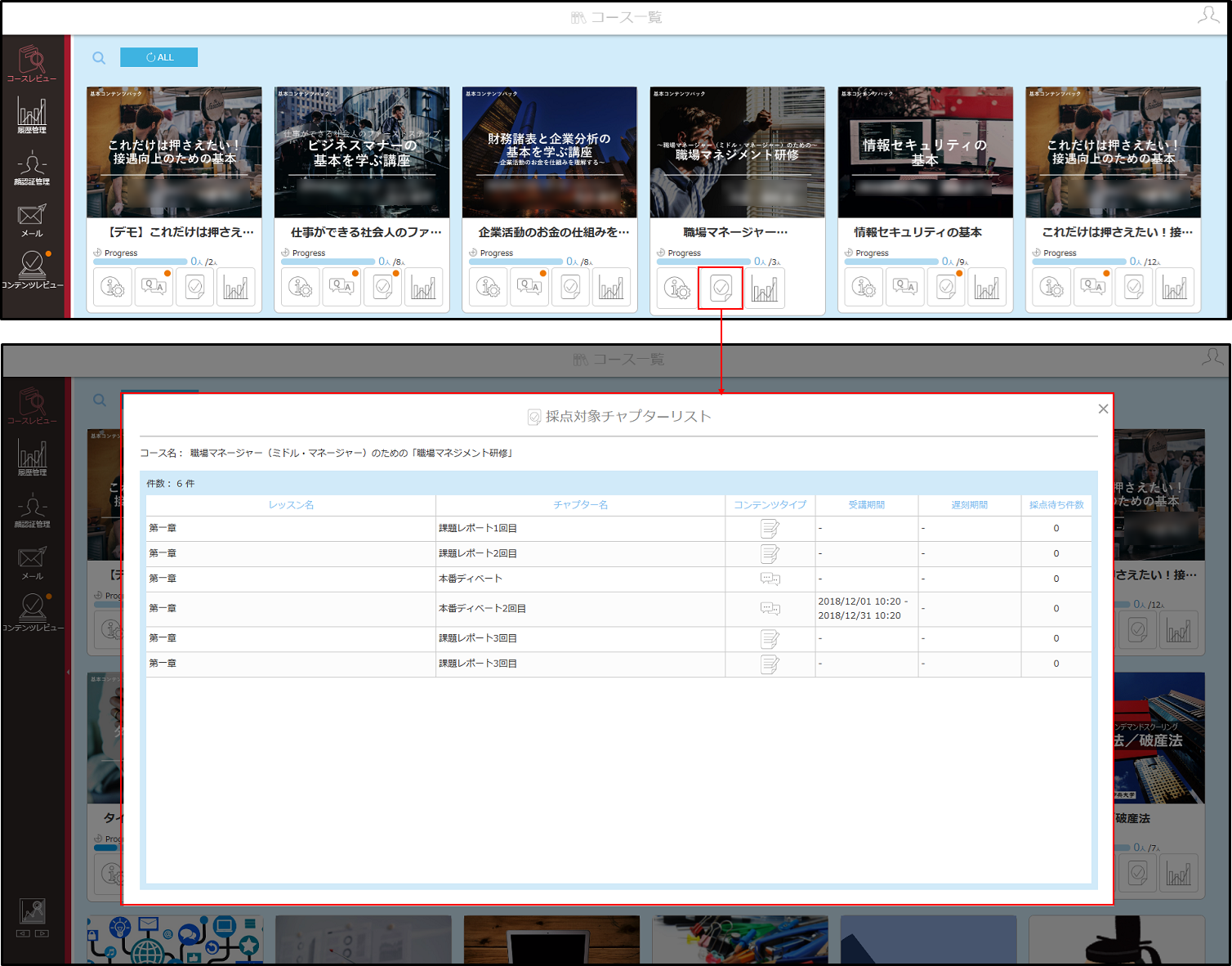Select the 課題レポート1回目 row

point(618,528)
